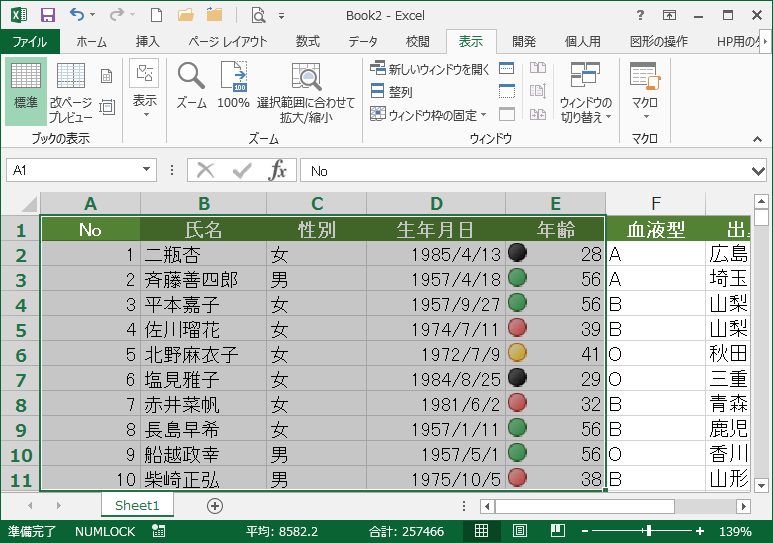Open the ファイル tab
This screenshot has width=773, height=543.
click(30, 41)
